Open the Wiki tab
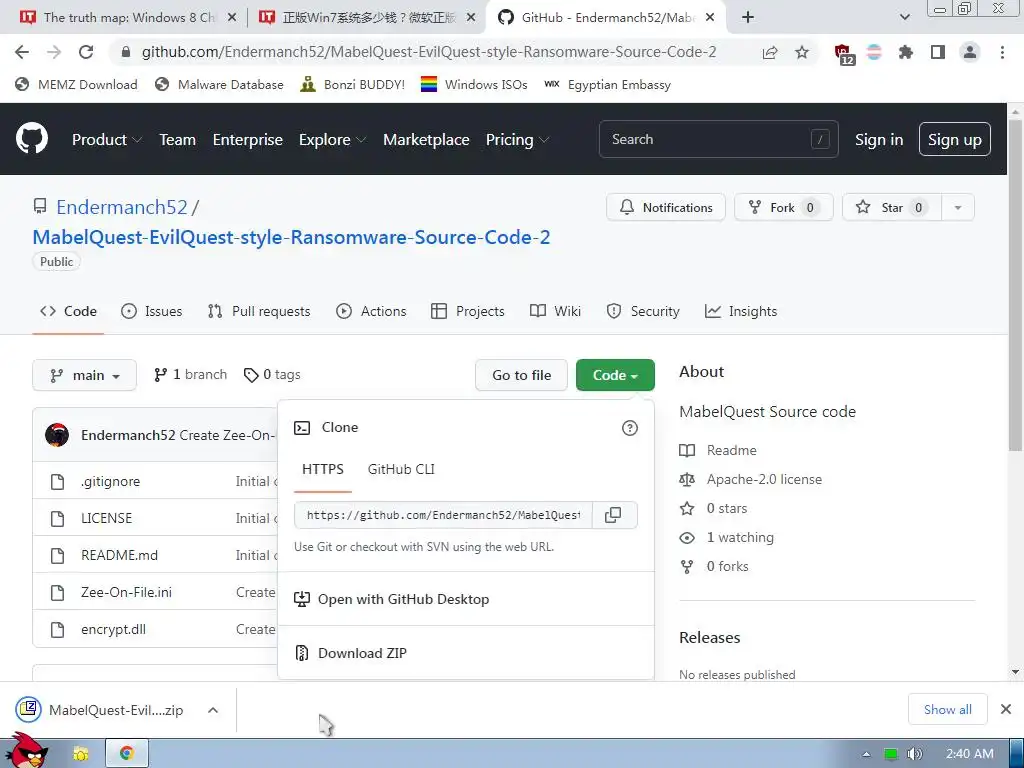The height and width of the screenshot is (768, 1024). click(555, 312)
